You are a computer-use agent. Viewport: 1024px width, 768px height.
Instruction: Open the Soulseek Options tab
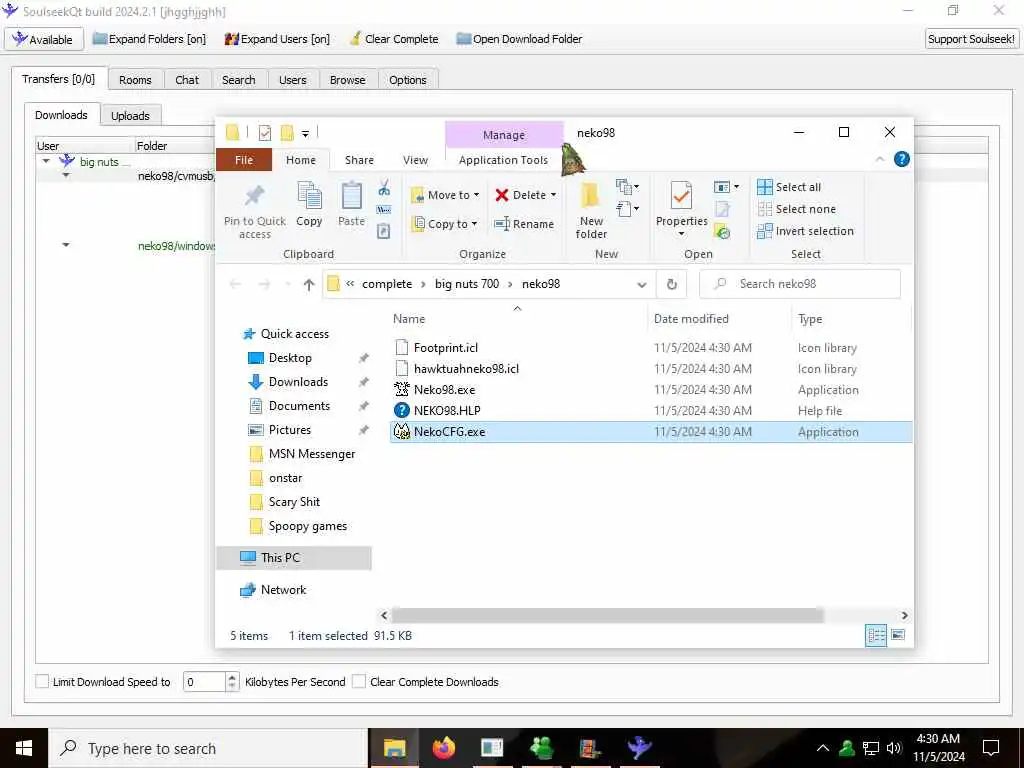click(408, 80)
